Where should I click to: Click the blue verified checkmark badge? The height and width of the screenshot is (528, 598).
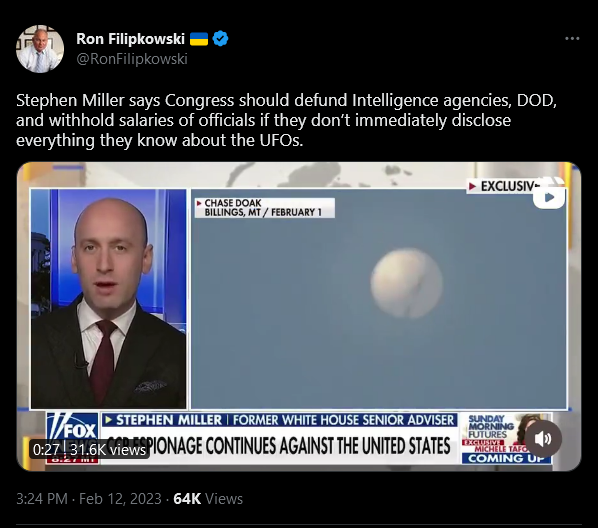point(220,39)
